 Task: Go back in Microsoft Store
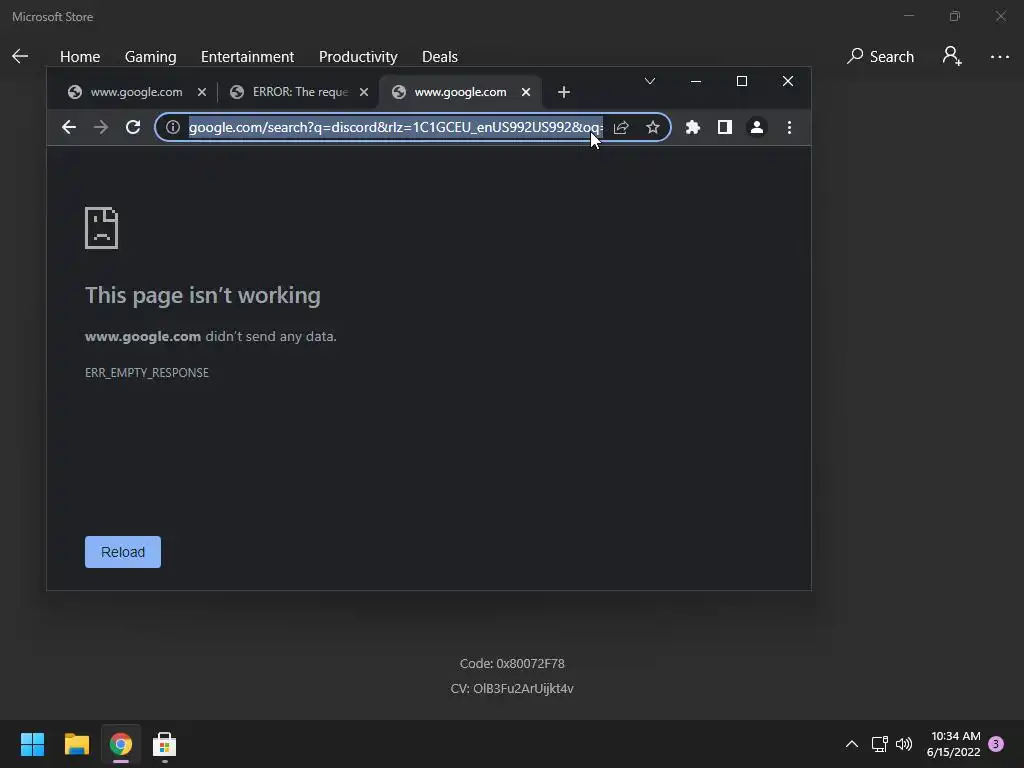click(20, 57)
